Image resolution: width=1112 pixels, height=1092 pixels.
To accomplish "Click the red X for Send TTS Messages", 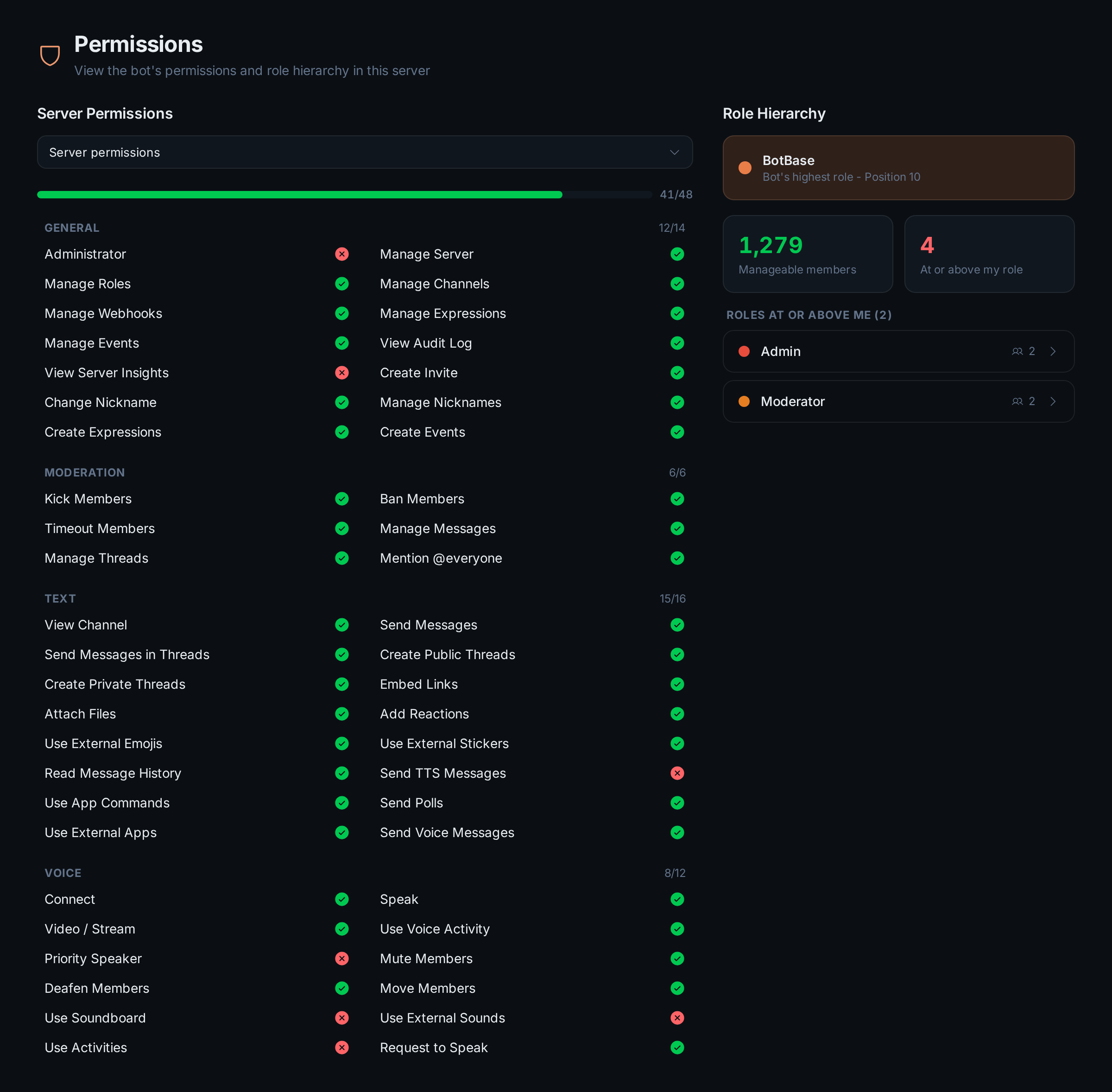I will point(677,773).
